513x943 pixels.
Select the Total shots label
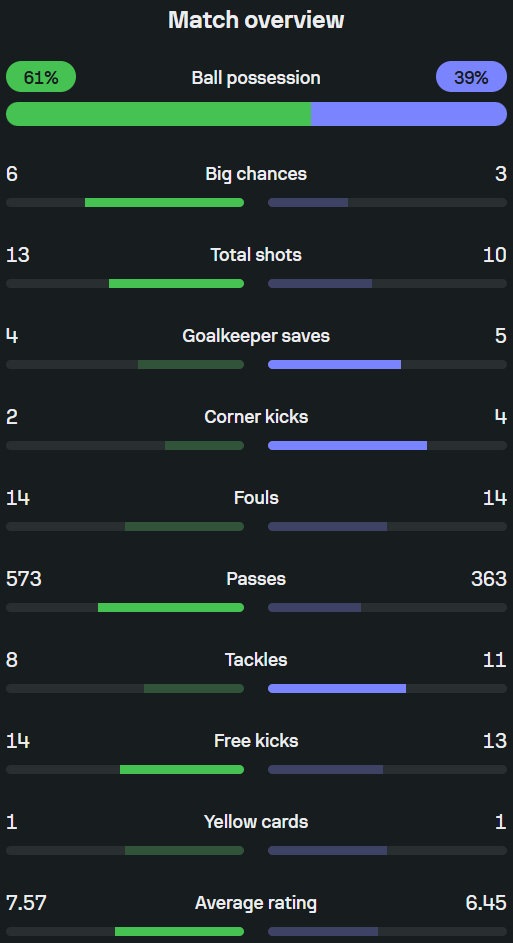click(x=256, y=255)
